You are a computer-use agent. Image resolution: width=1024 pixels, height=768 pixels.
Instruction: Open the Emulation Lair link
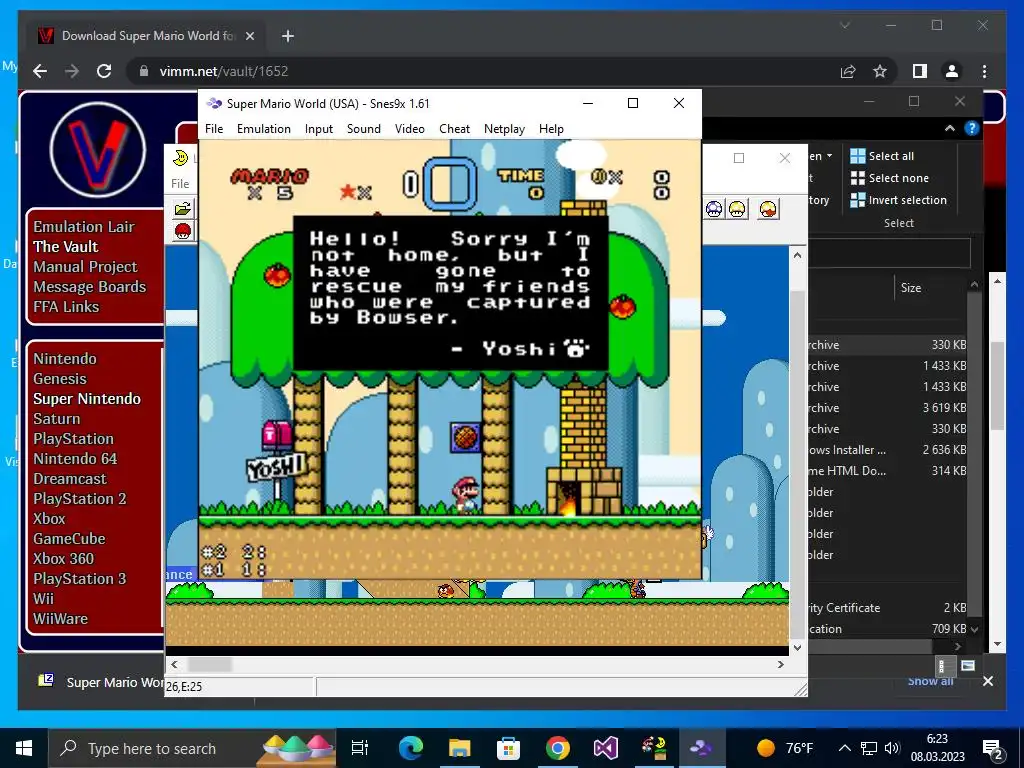[x=84, y=227]
